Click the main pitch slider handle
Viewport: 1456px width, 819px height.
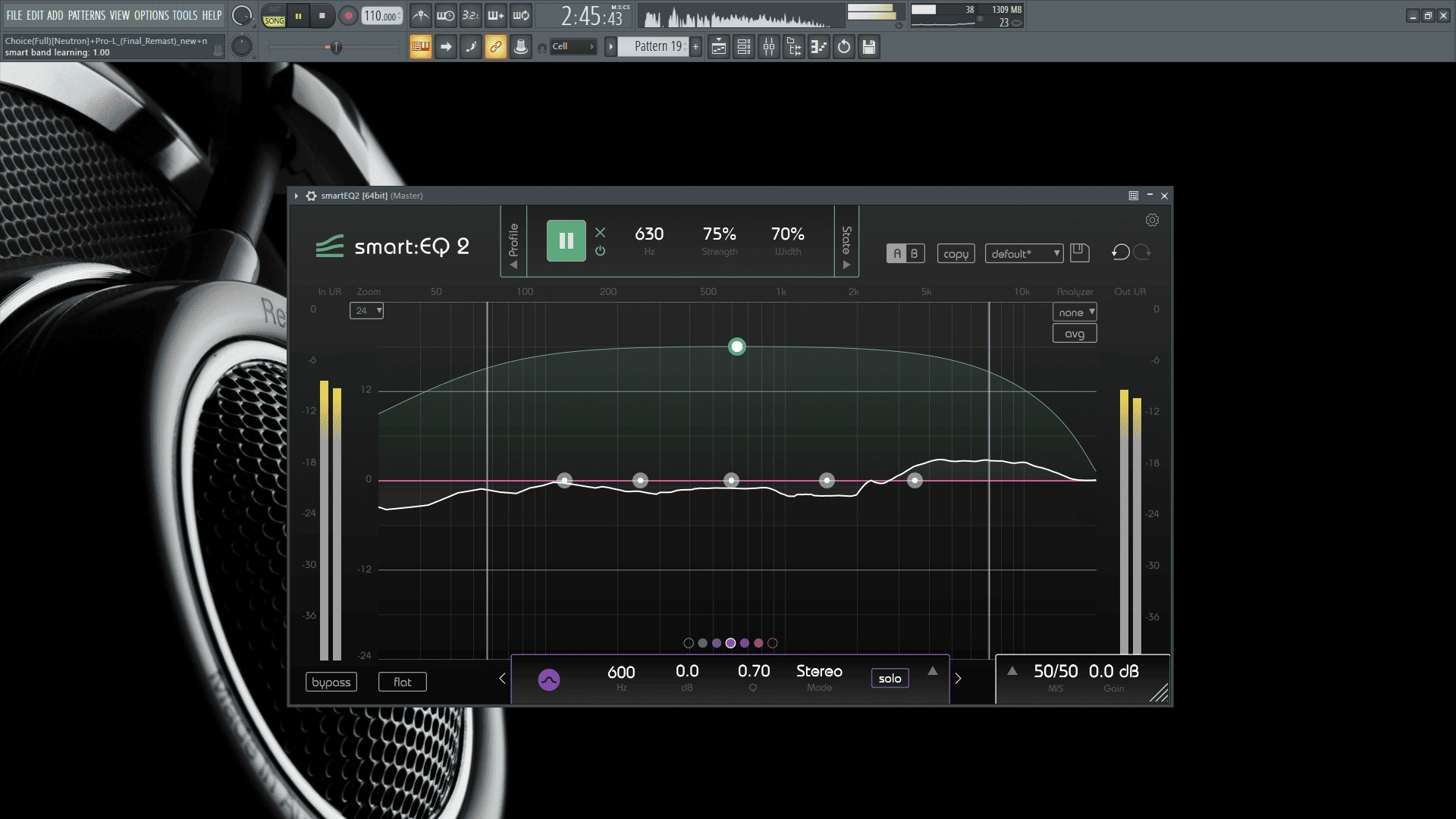pos(335,47)
